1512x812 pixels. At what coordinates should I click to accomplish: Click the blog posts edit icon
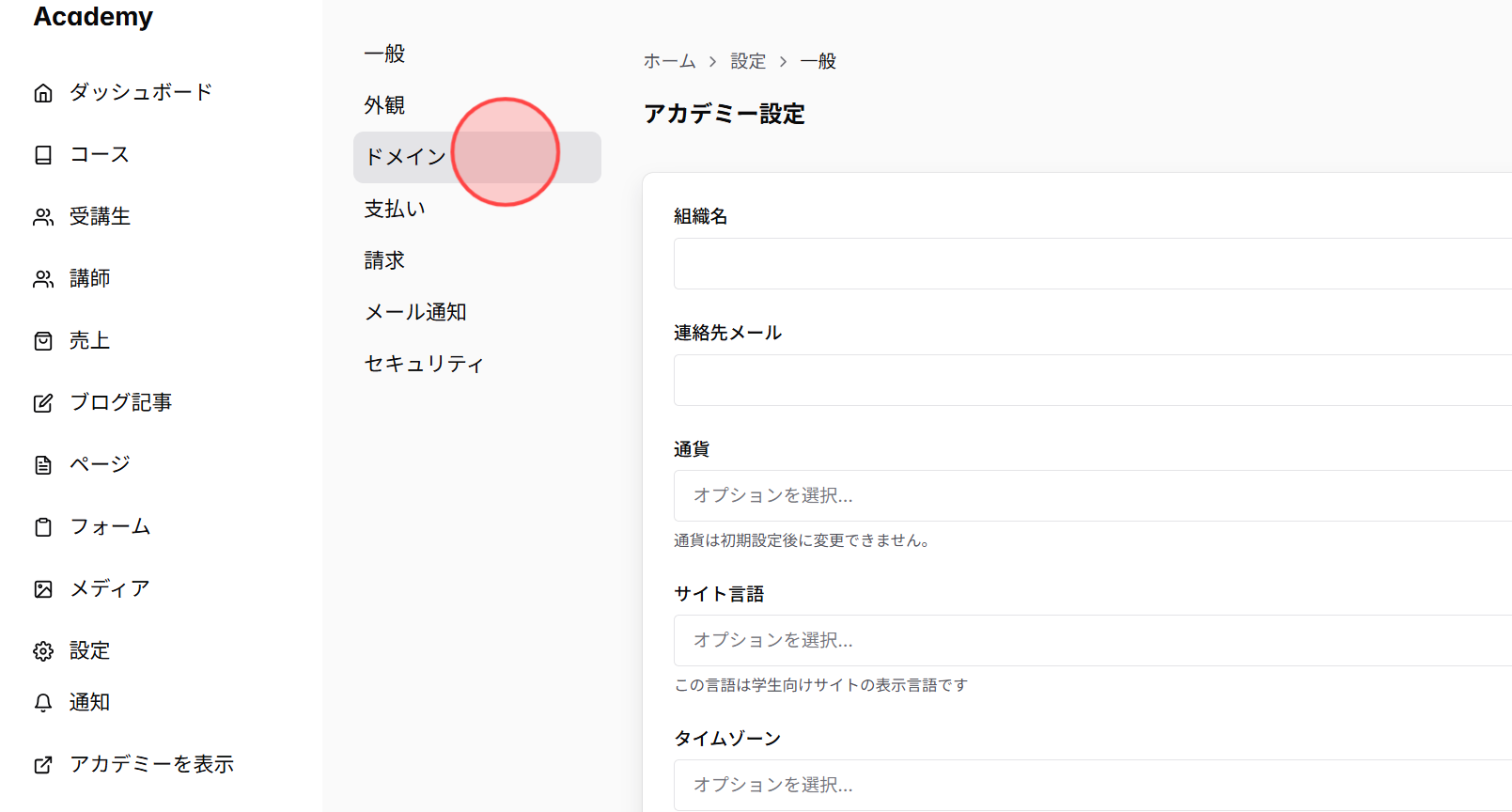pos(43,403)
